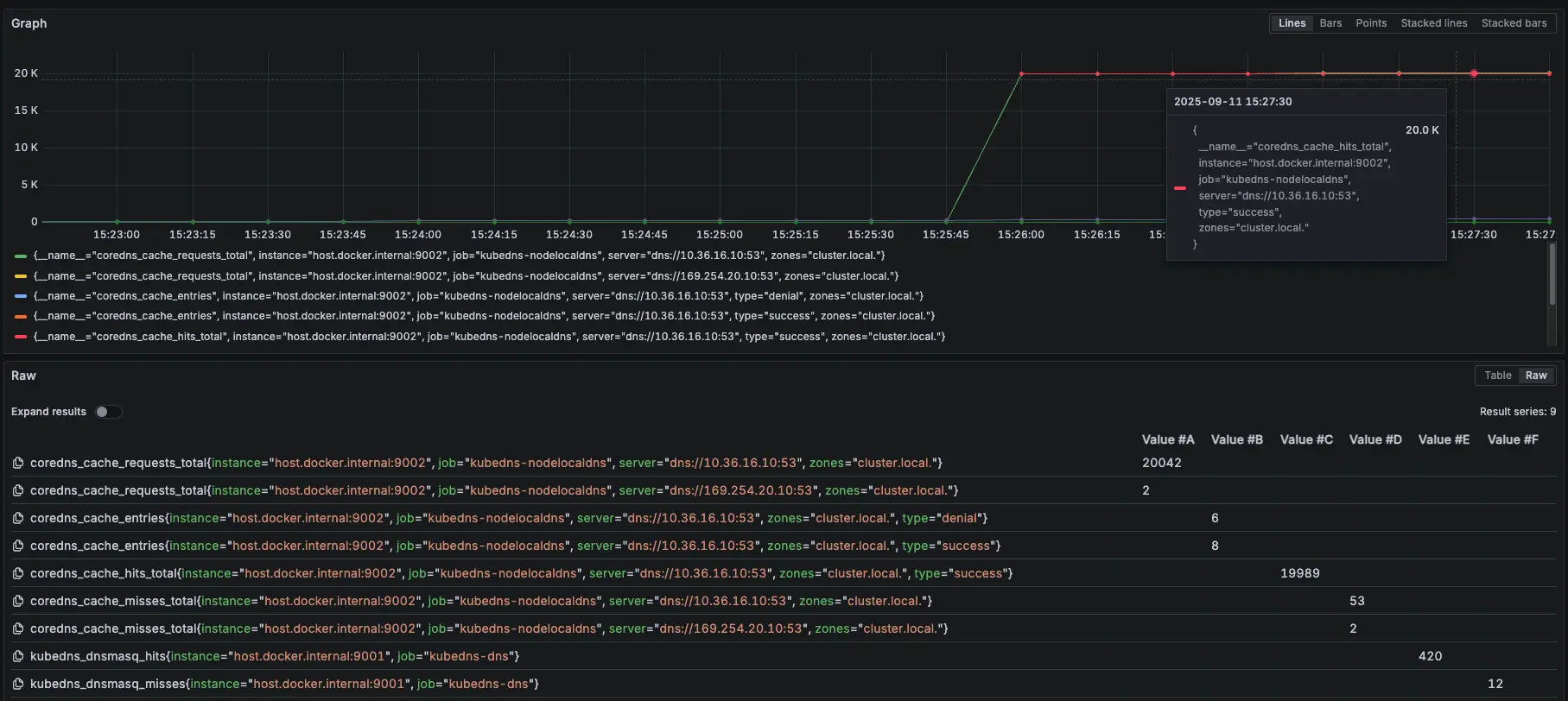Viewport: 1568px width, 701px height.
Task: Copy the kubedns_dnsmasq_hits series
Action: coord(17,657)
